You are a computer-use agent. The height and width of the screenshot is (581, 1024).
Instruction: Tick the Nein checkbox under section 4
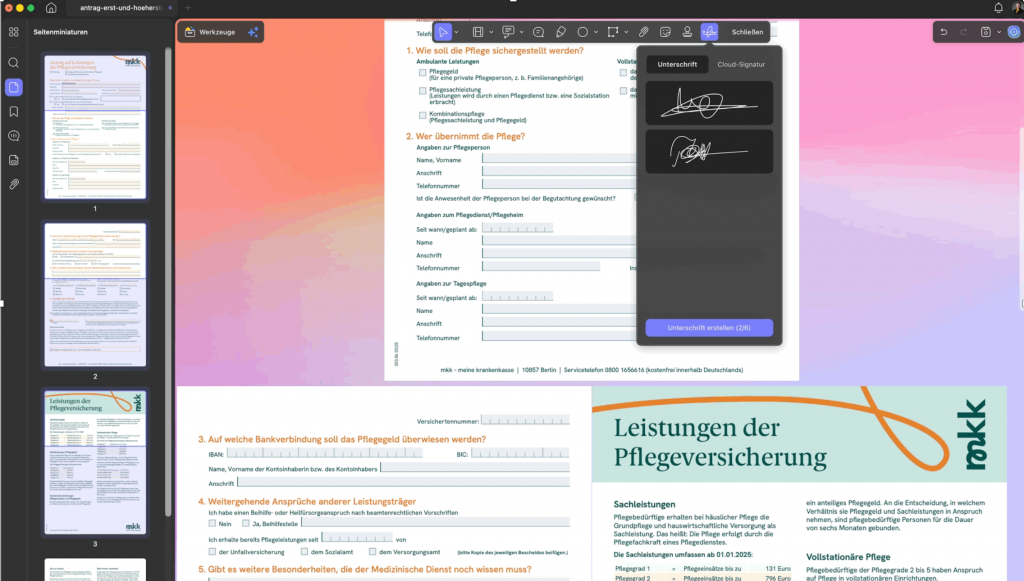click(x=212, y=523)
